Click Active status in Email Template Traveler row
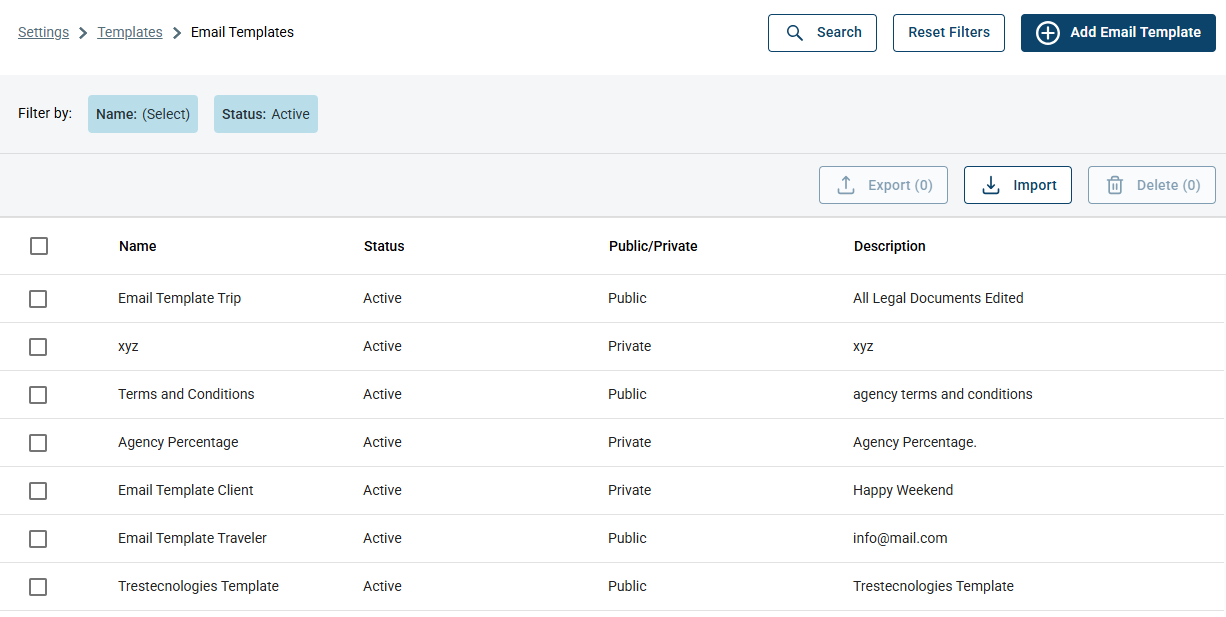The image size is (1226, 617). click(x=383, y=538)
